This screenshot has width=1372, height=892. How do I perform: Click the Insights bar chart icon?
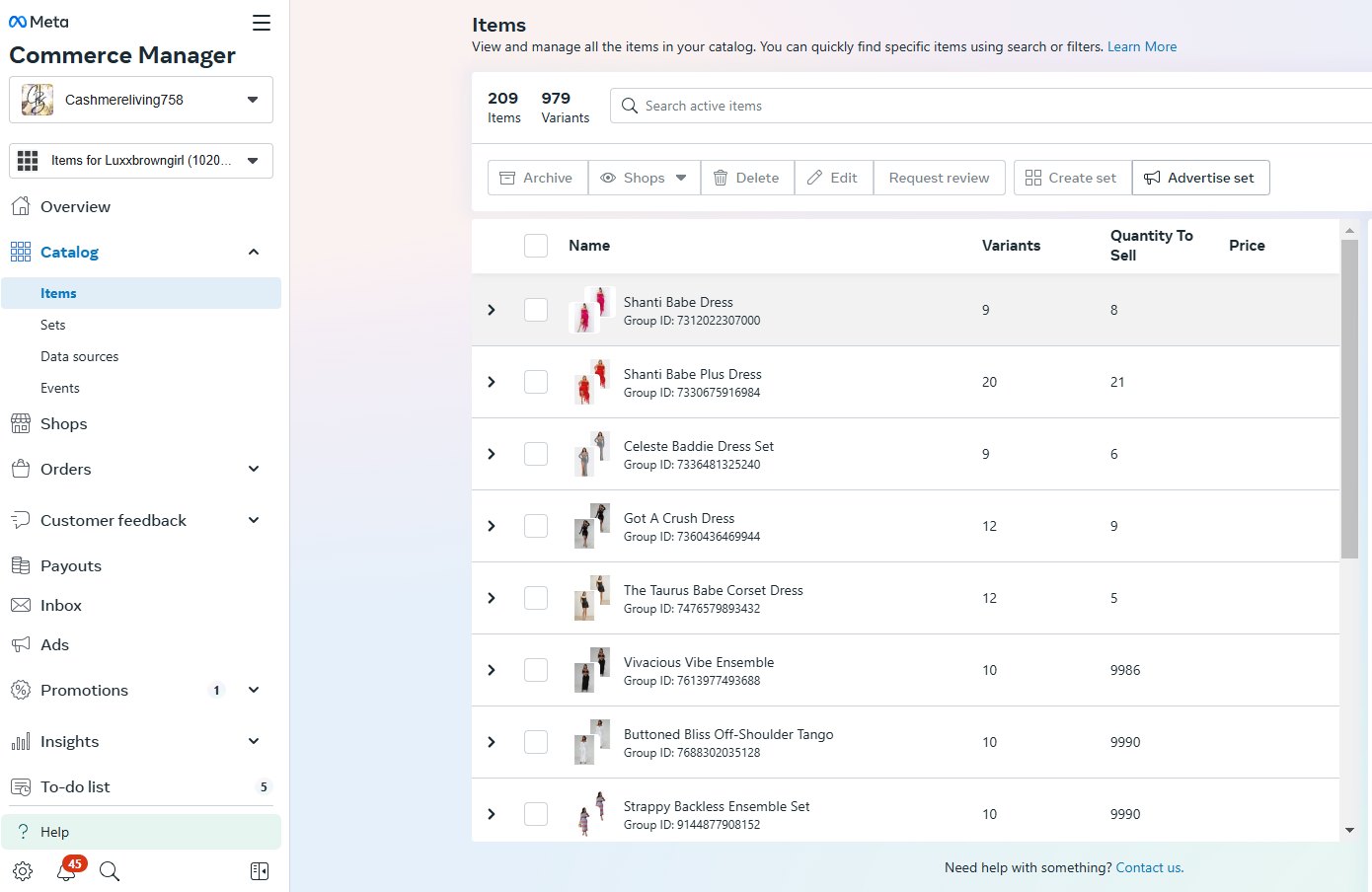tap(21, 741)
